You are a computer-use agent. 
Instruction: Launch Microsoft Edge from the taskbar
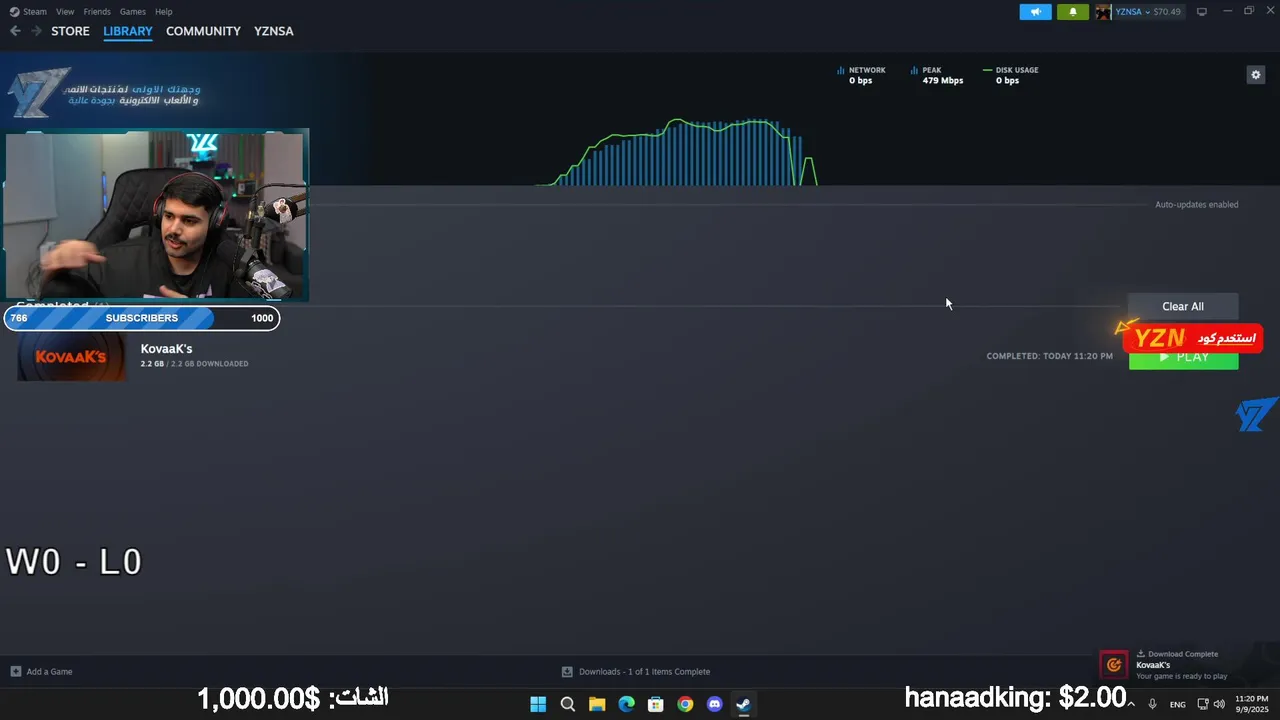tap(626, 704)
